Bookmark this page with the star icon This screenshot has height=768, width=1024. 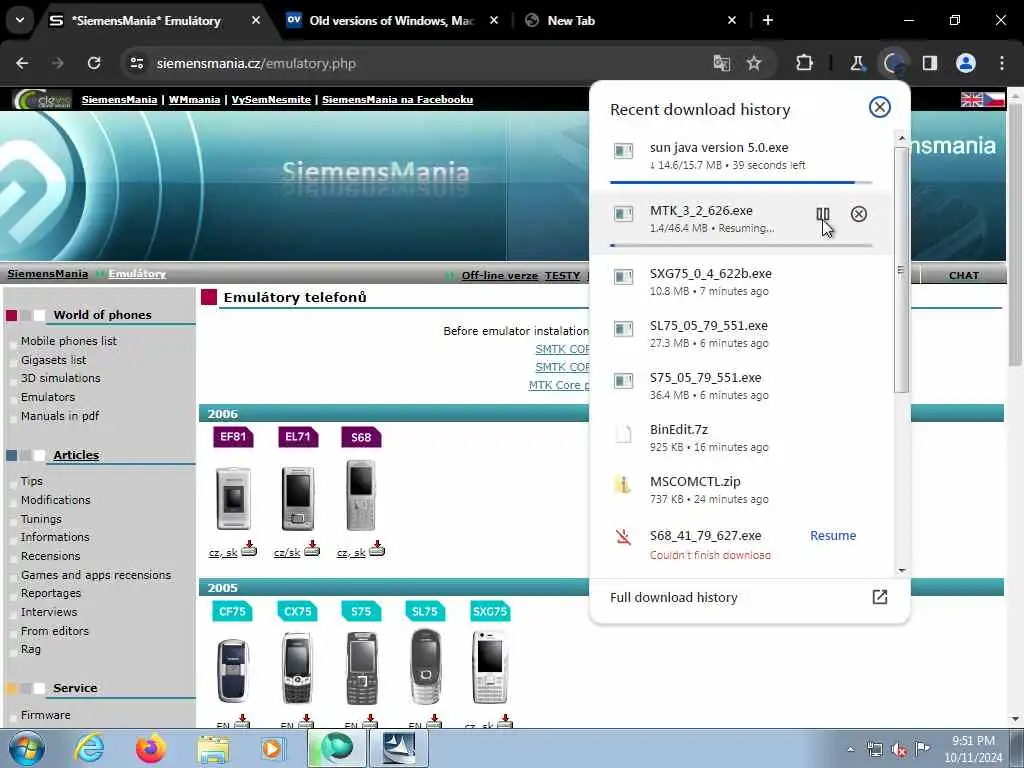(x=754, y=63)
